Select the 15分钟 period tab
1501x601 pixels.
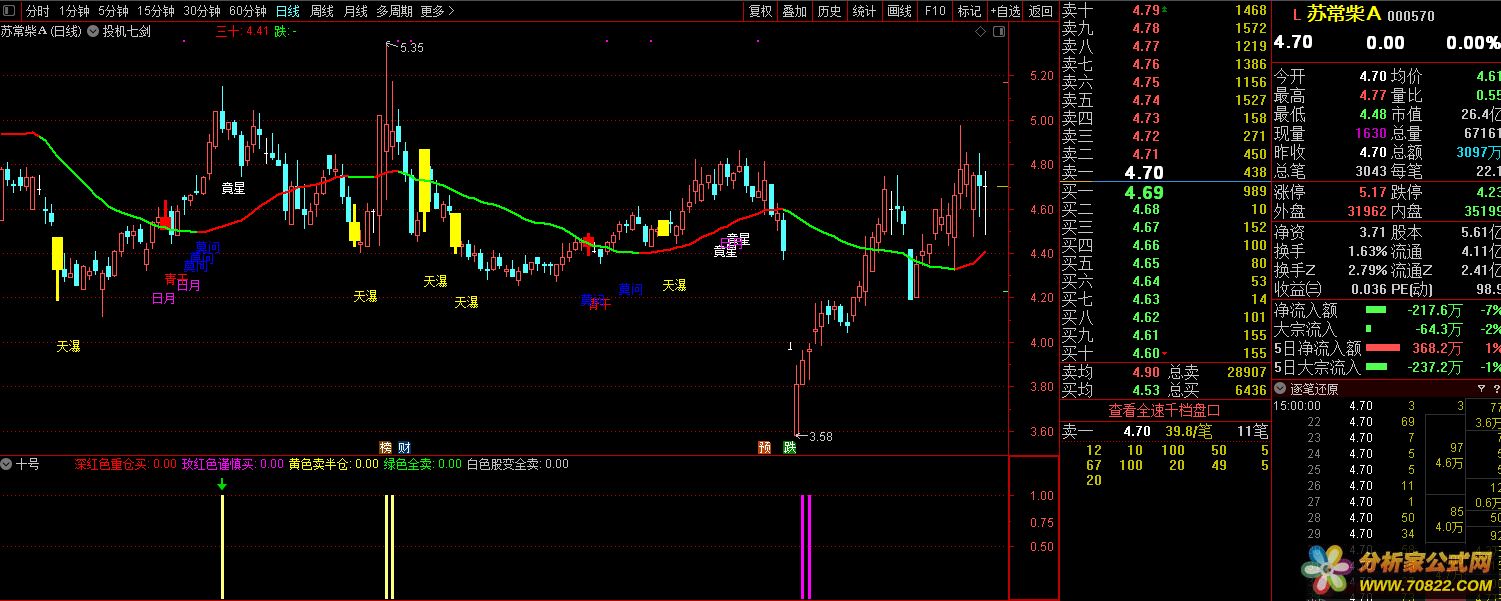pyautogui.click(x=155, y=11)
